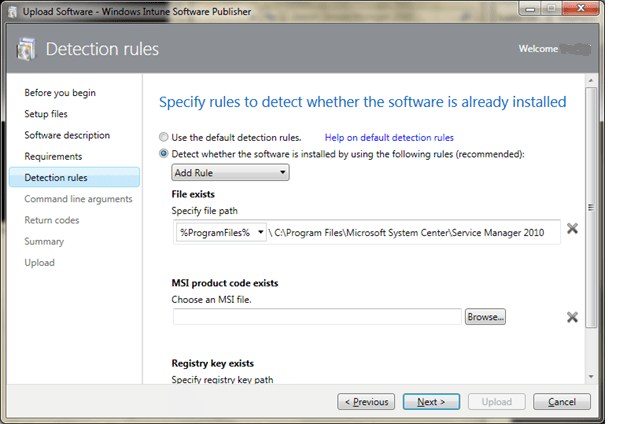Browse for an MSI file

click(x=486, y=317)
